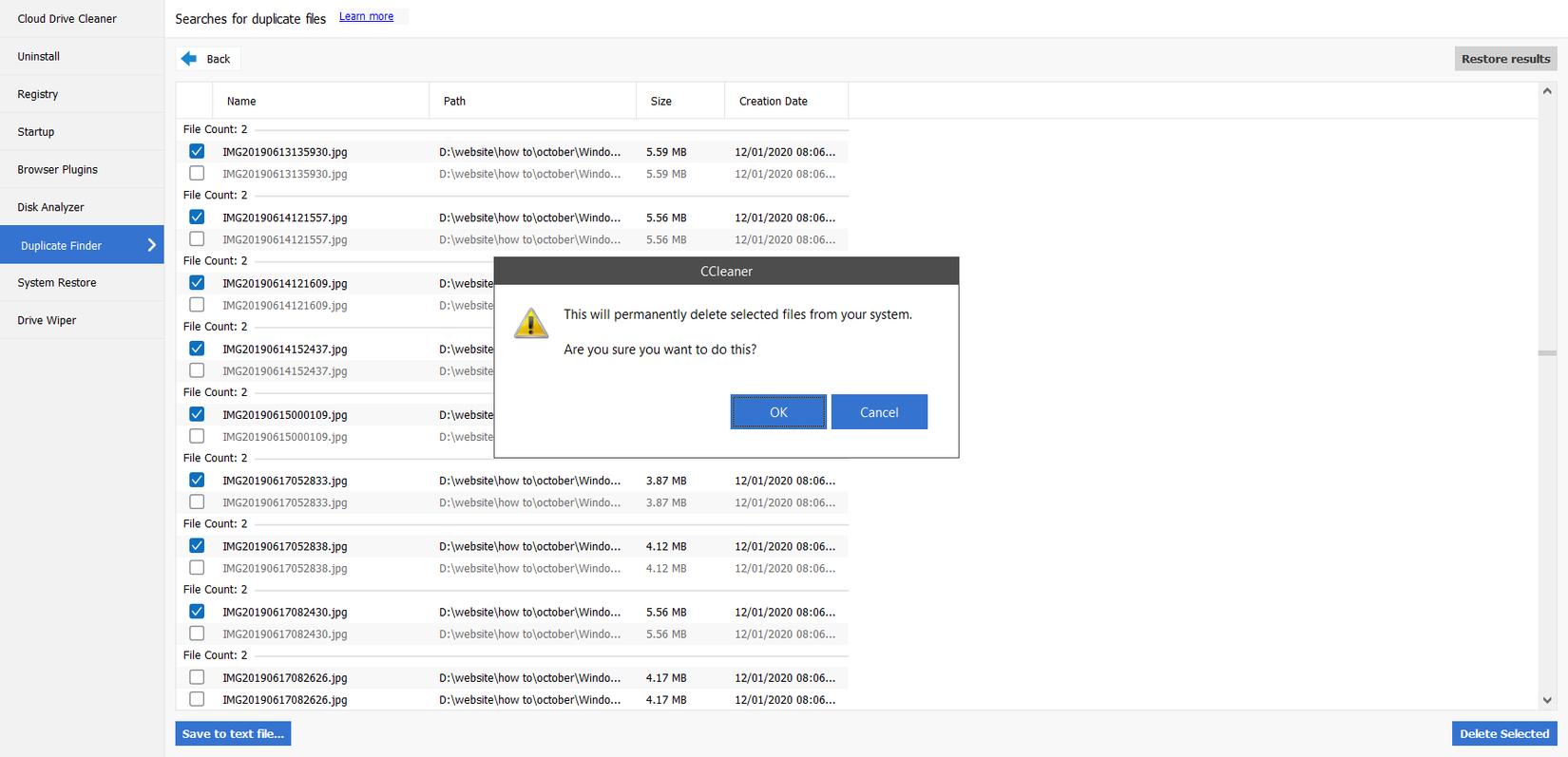Click the Duplicate Finder chevron arrow
Image resolution: width=1568 pixels, height=757 pixels.
(151, 245)
